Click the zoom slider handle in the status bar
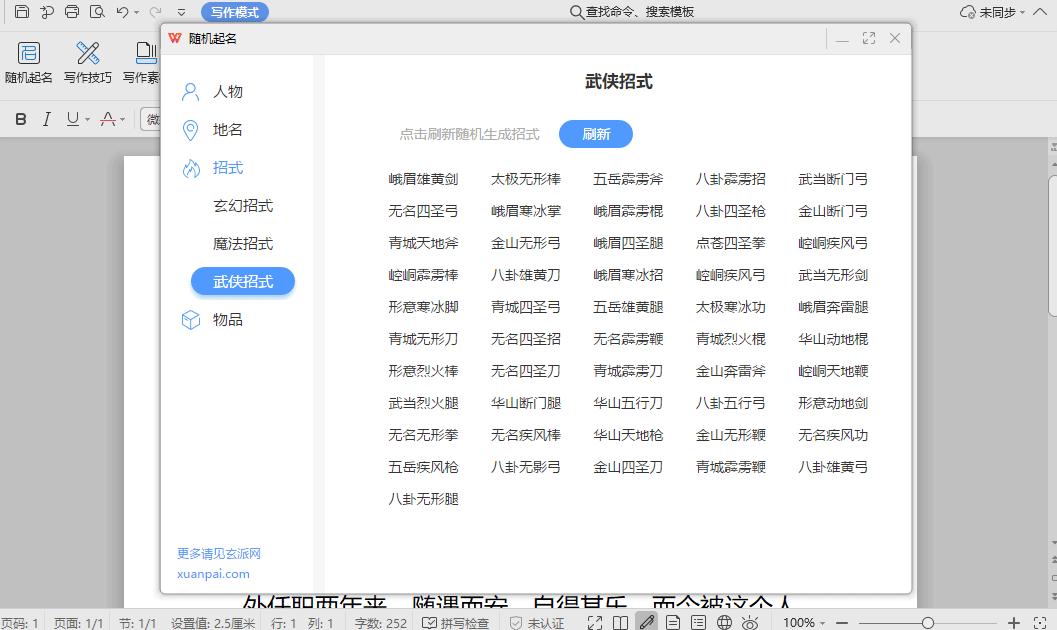 [928, 622]
